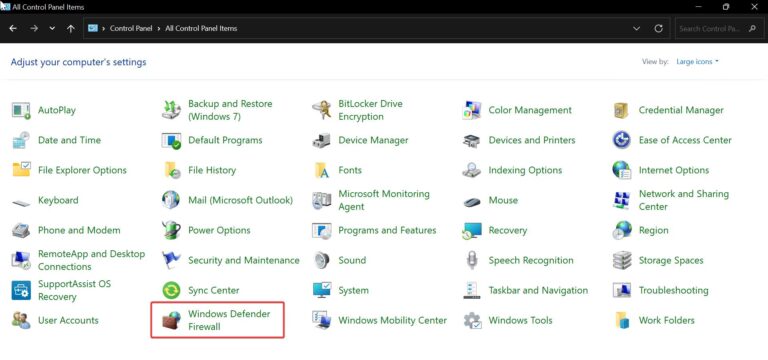Click the Backup and Restore icon
This screenshot has width=768, height=360.
171,110
